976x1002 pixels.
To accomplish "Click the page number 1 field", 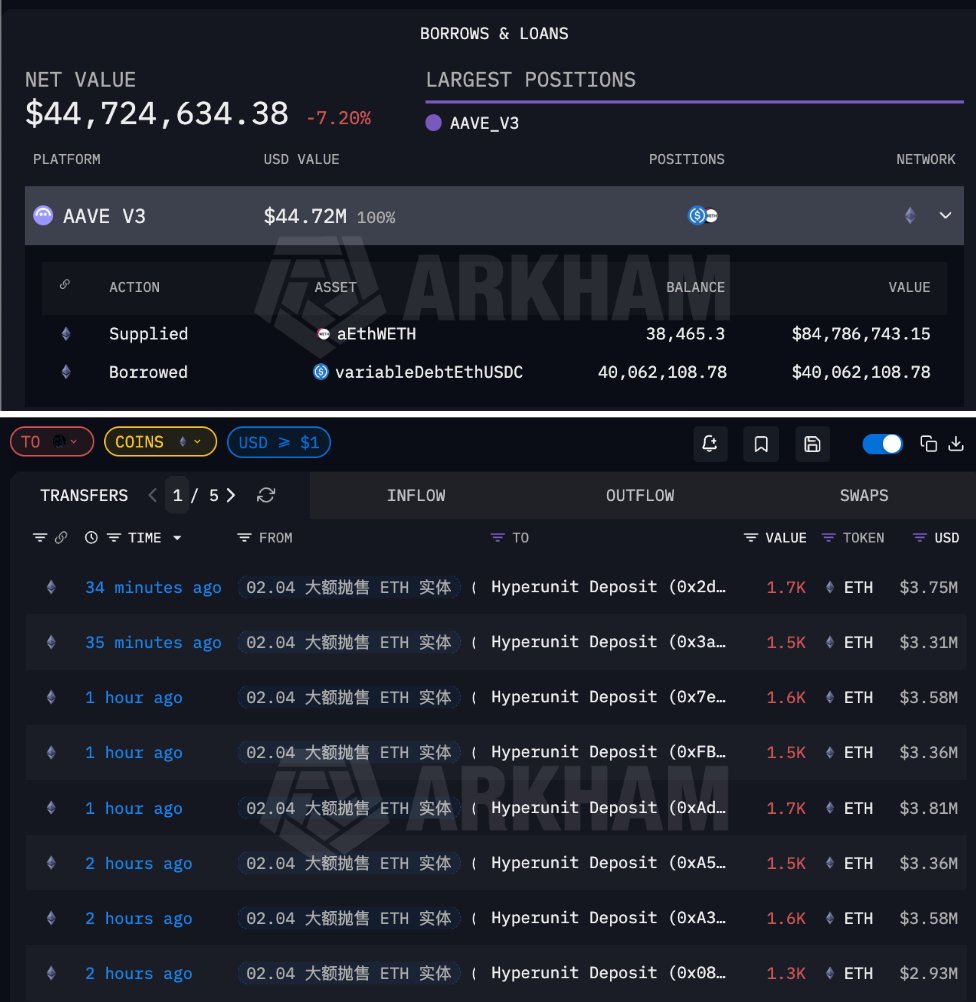I will [x=177, y=495].
